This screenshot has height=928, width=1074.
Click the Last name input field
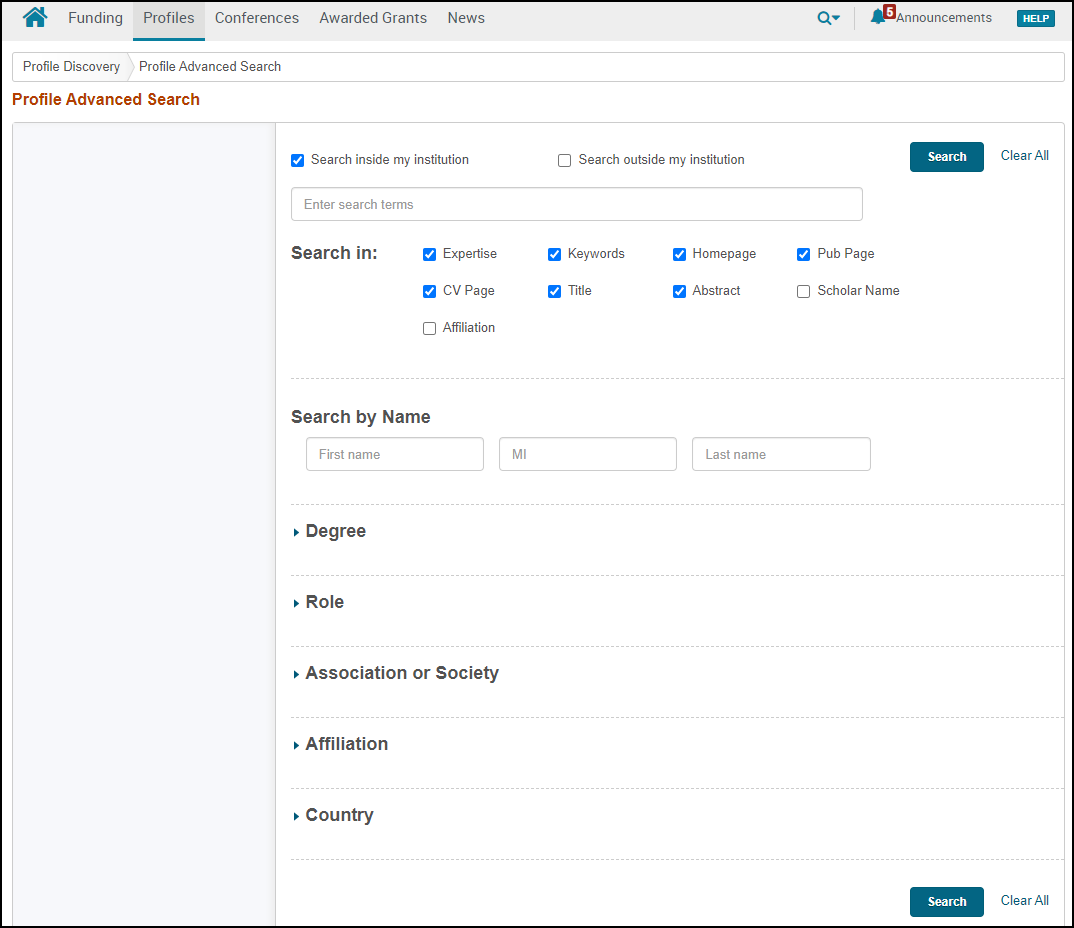(x=780, y=454)
